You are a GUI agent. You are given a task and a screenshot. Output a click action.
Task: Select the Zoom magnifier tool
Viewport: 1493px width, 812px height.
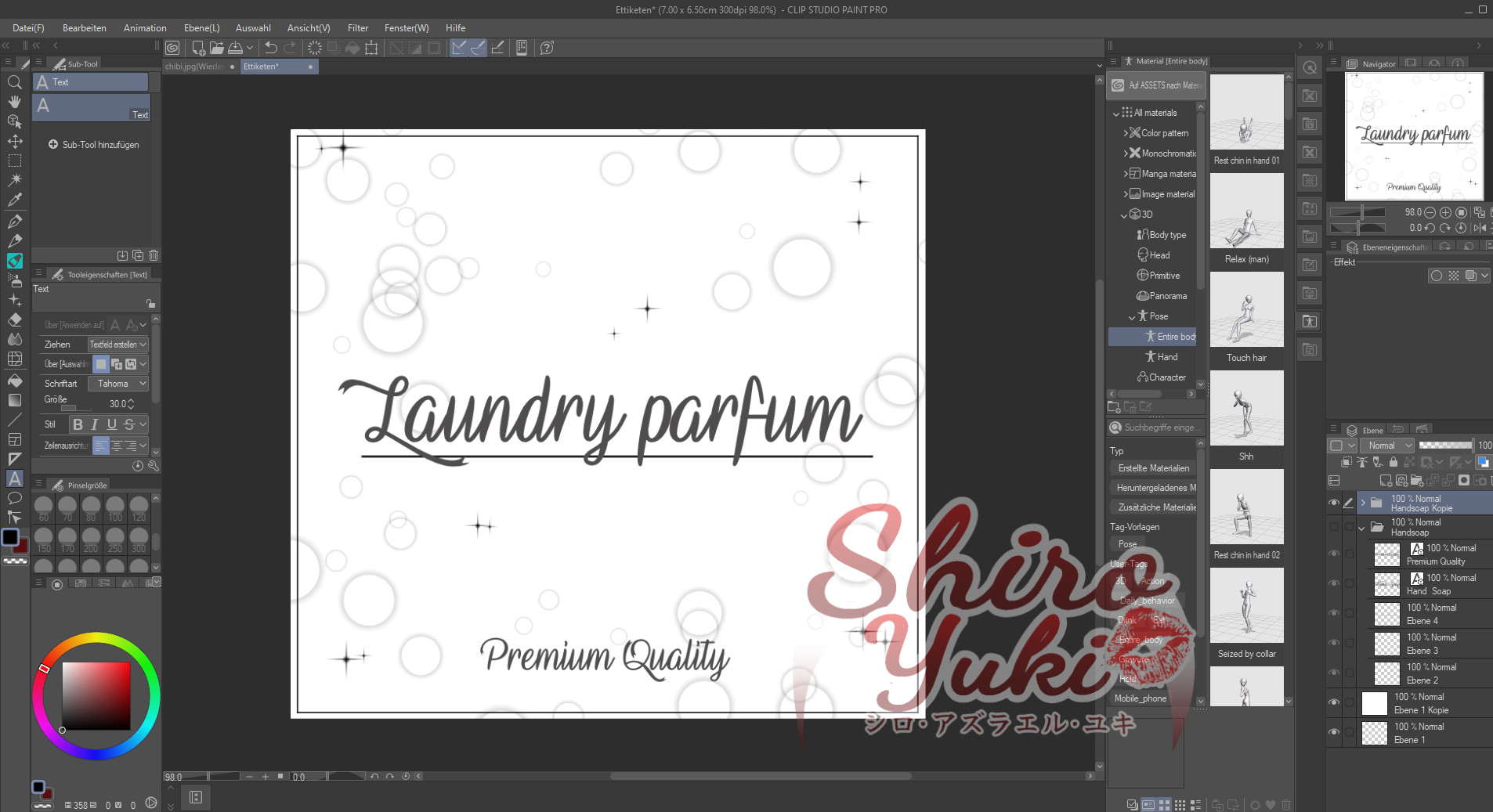click(14, 82)
